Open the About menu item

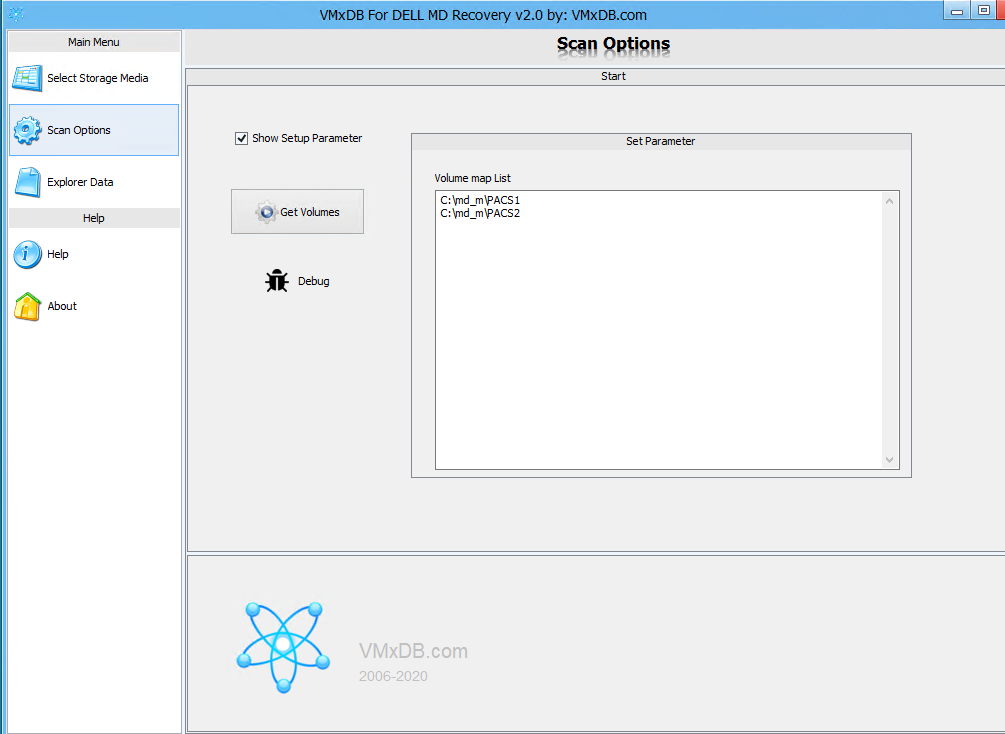pos(94,306)
